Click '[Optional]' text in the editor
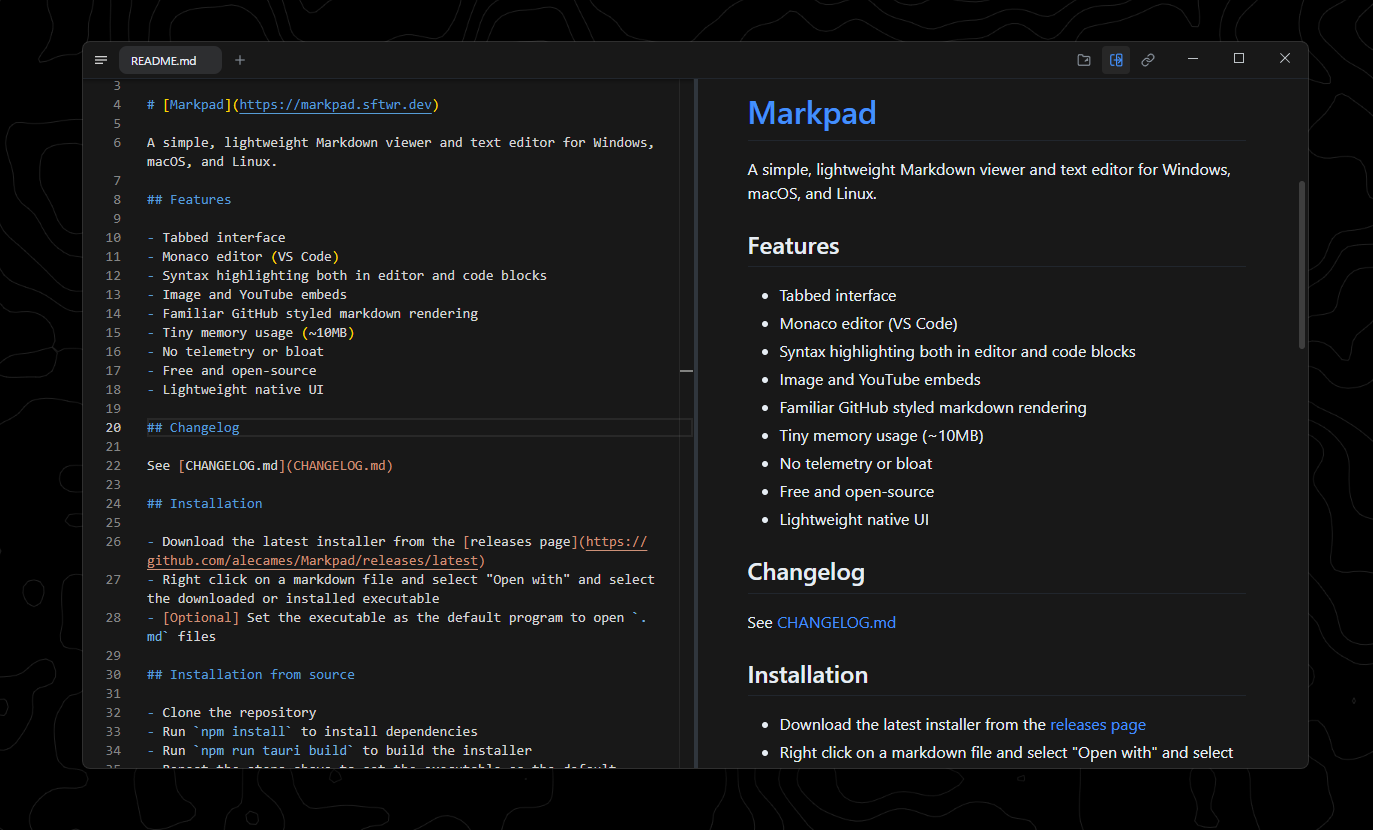Viewport: 1373px width, 830px height. point(201,617)
